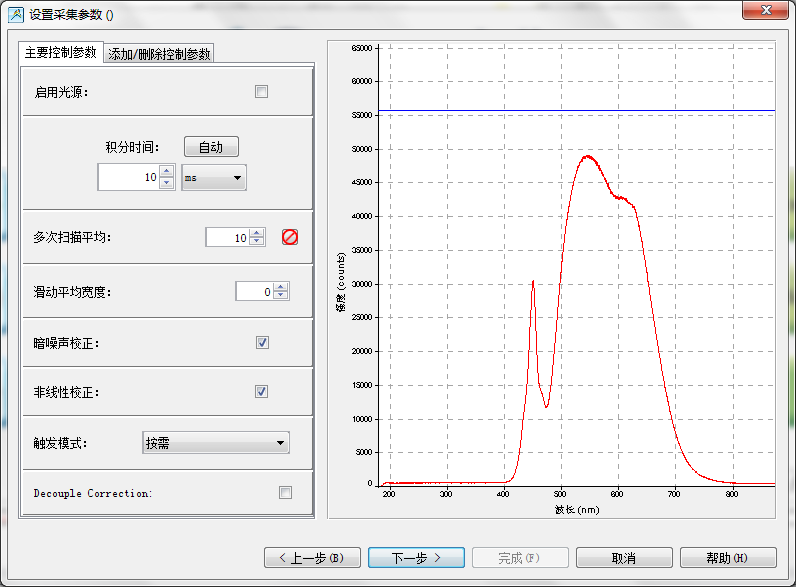
Task: Select the 主要控制参数 tab
Action: coord(61,52)
